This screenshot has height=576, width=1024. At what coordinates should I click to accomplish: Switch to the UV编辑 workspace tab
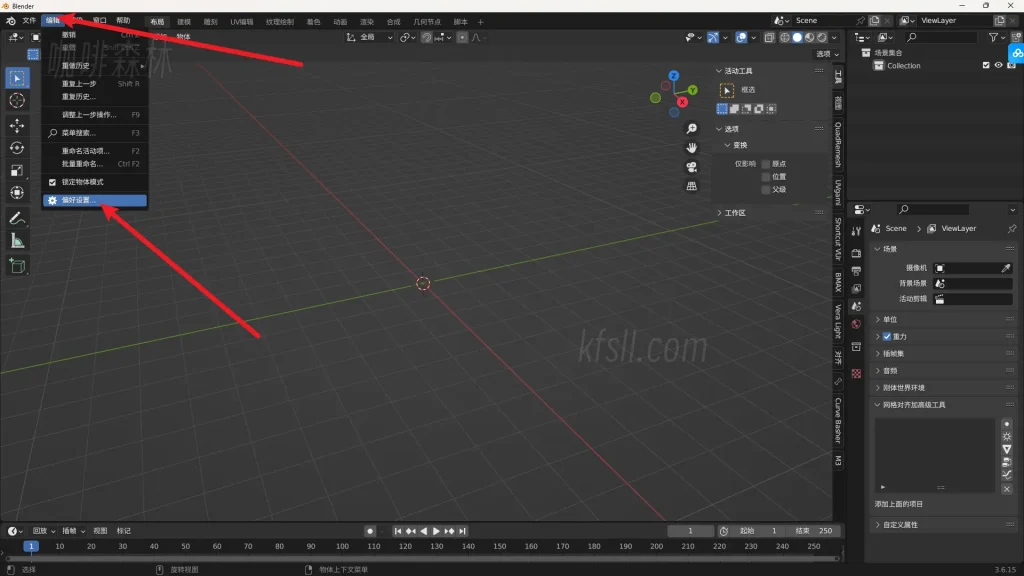point(241,21)
